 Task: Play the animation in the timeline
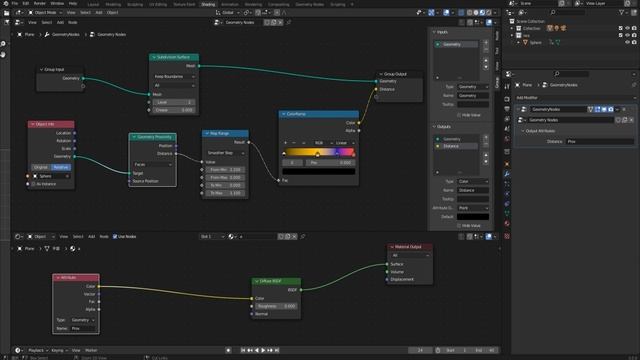tap(263, 350)
